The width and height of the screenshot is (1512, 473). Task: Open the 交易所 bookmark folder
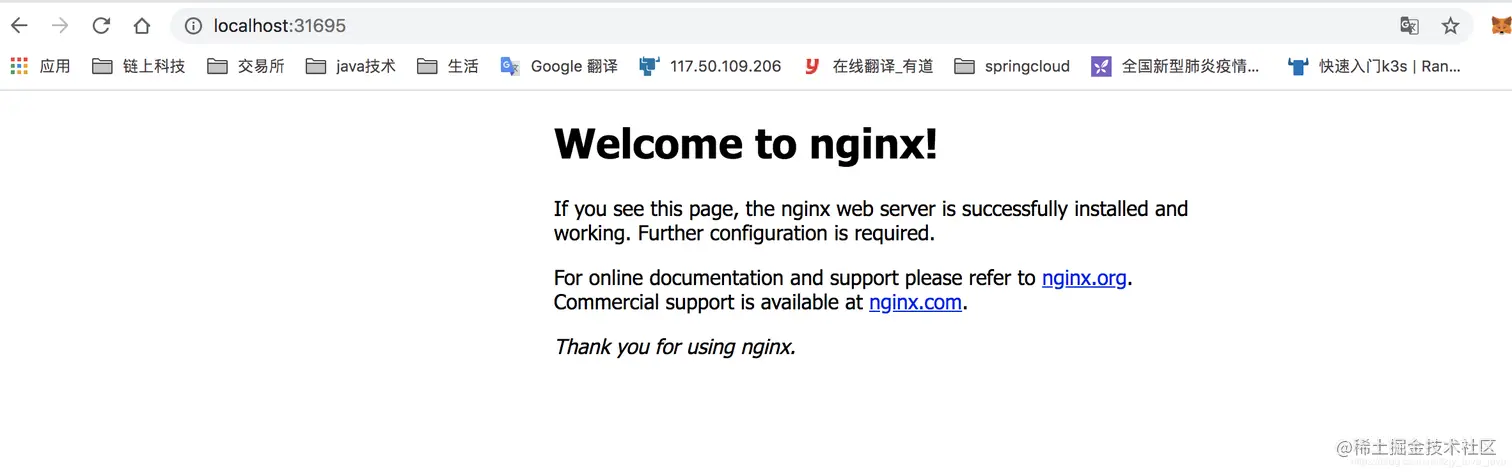[x=246, y=66]
